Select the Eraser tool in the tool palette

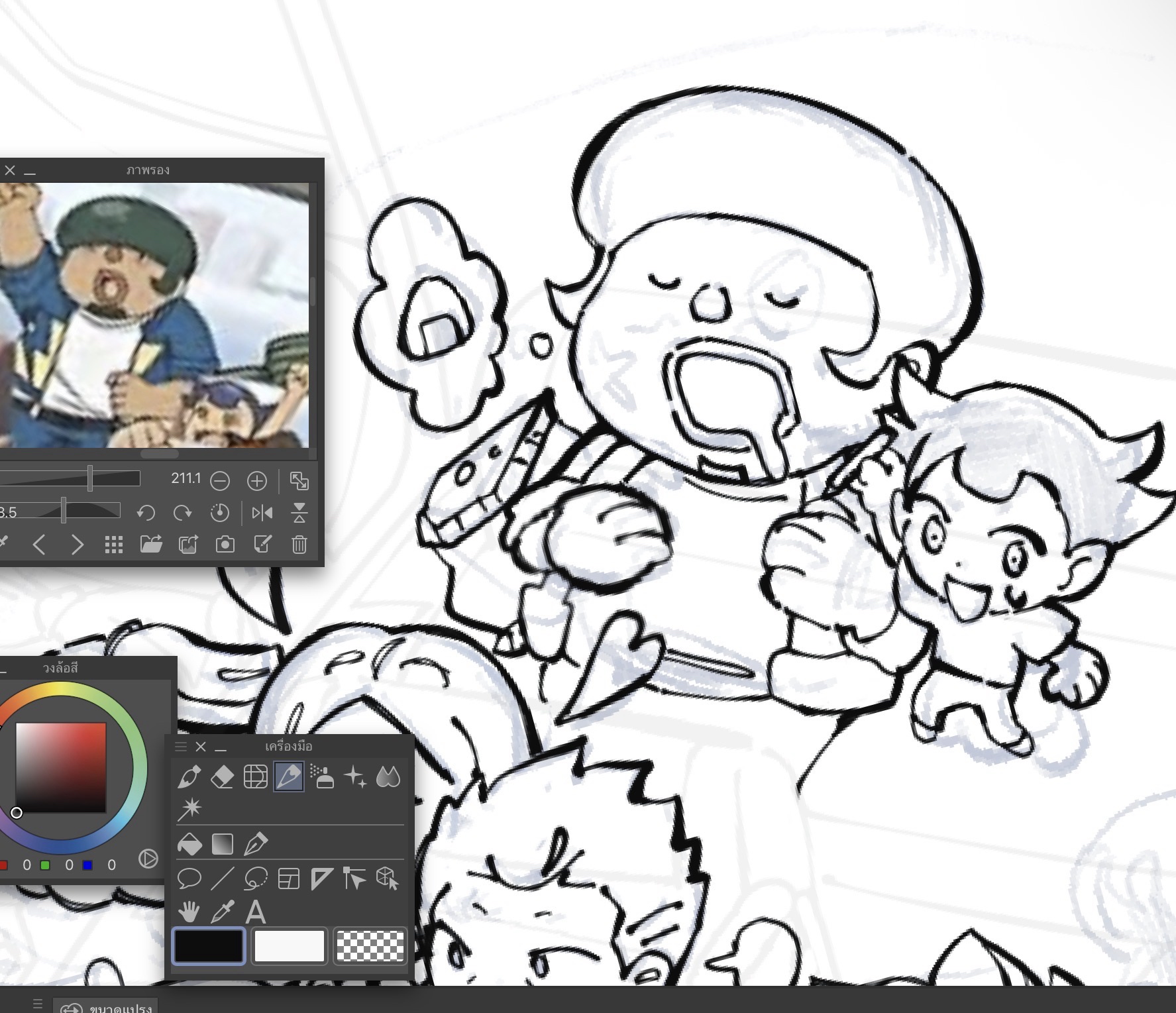click(x=222, y=776)
